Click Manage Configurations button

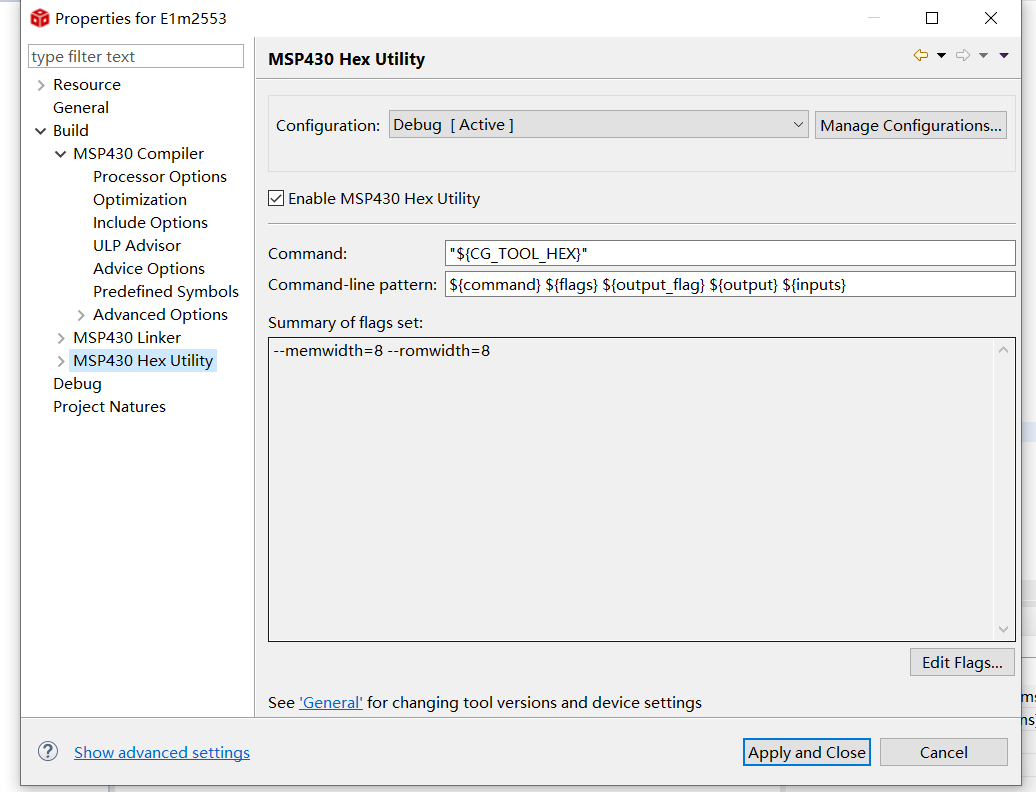coord(910,125)
